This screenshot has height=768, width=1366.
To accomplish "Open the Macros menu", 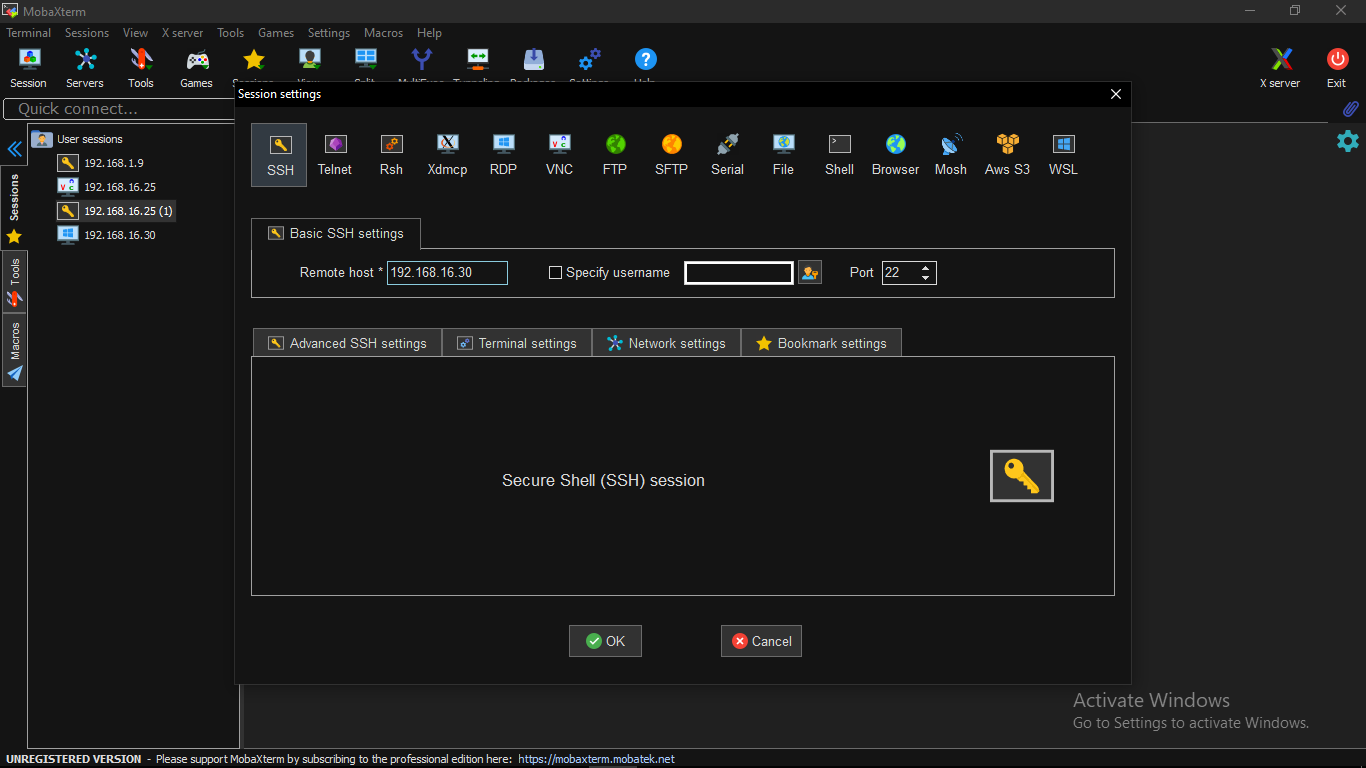I will (x=383, y=33).
